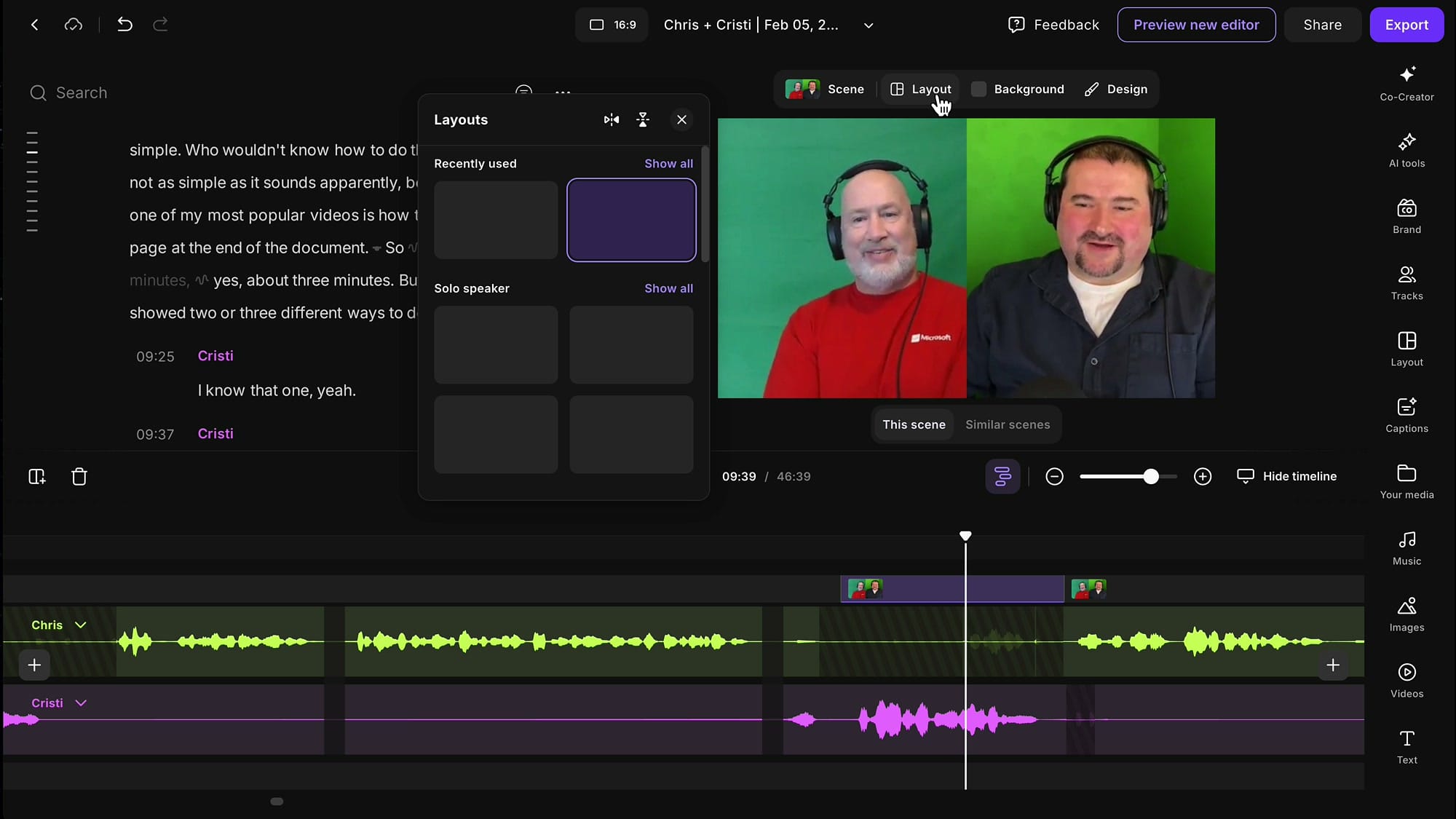Hide the timeline
The width and height of the screenshot is (1456, 819).
(x=1287, y=476)
